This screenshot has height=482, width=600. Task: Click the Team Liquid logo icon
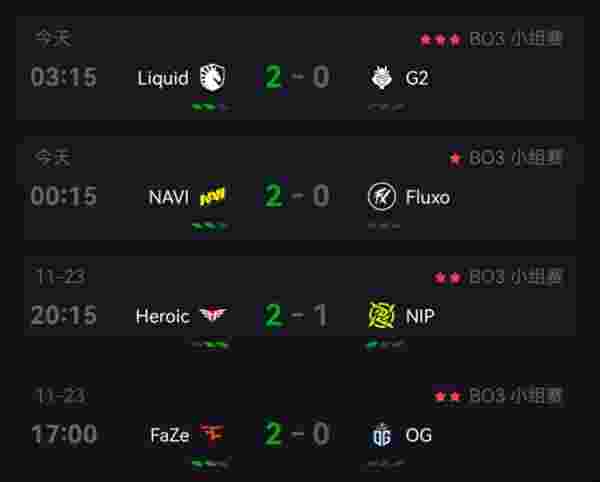tap(213, 78)
